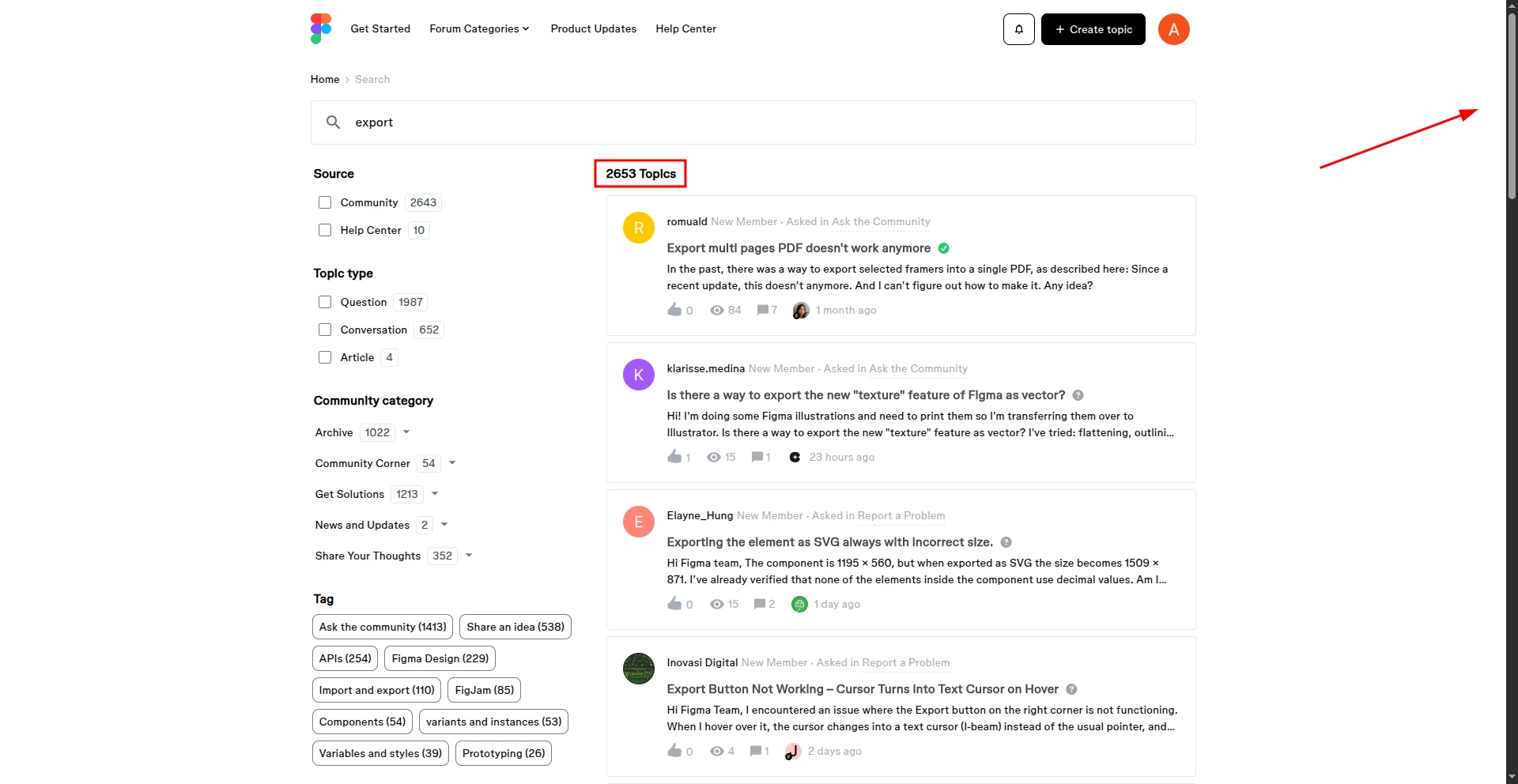1518x784 pixels.
Task: Select the APIs (254) tag
Action: (x=345, y=658)
